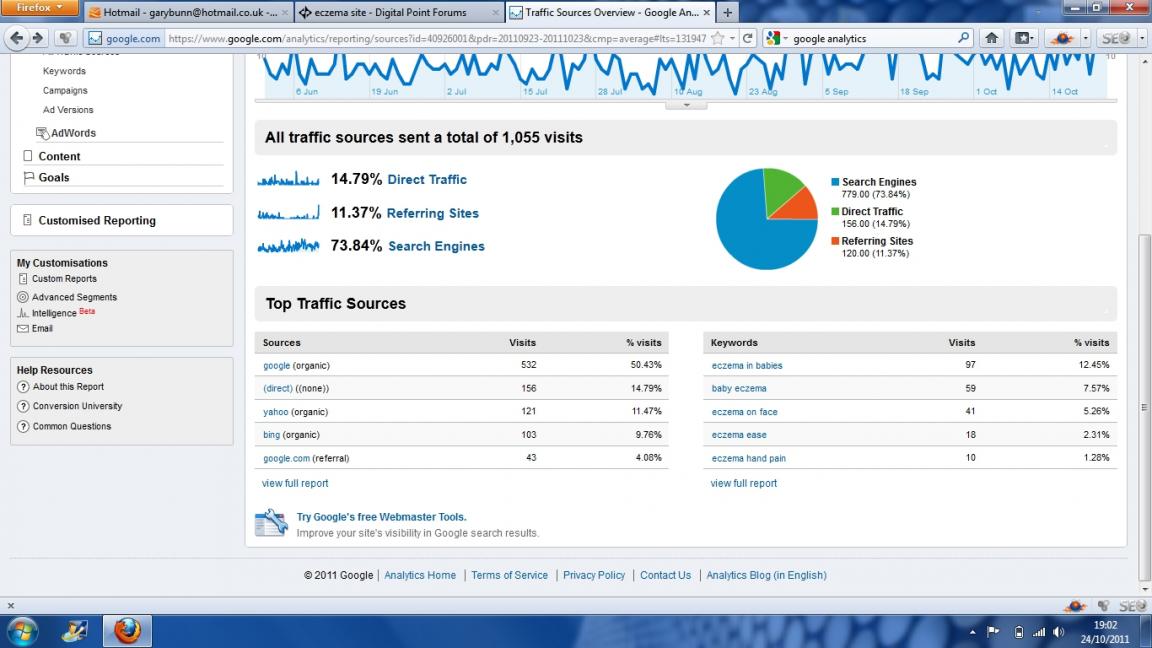Click the Goals flag icon
Image resolution: width=1152 pixels, height=648 pixels.
(29, 177)
